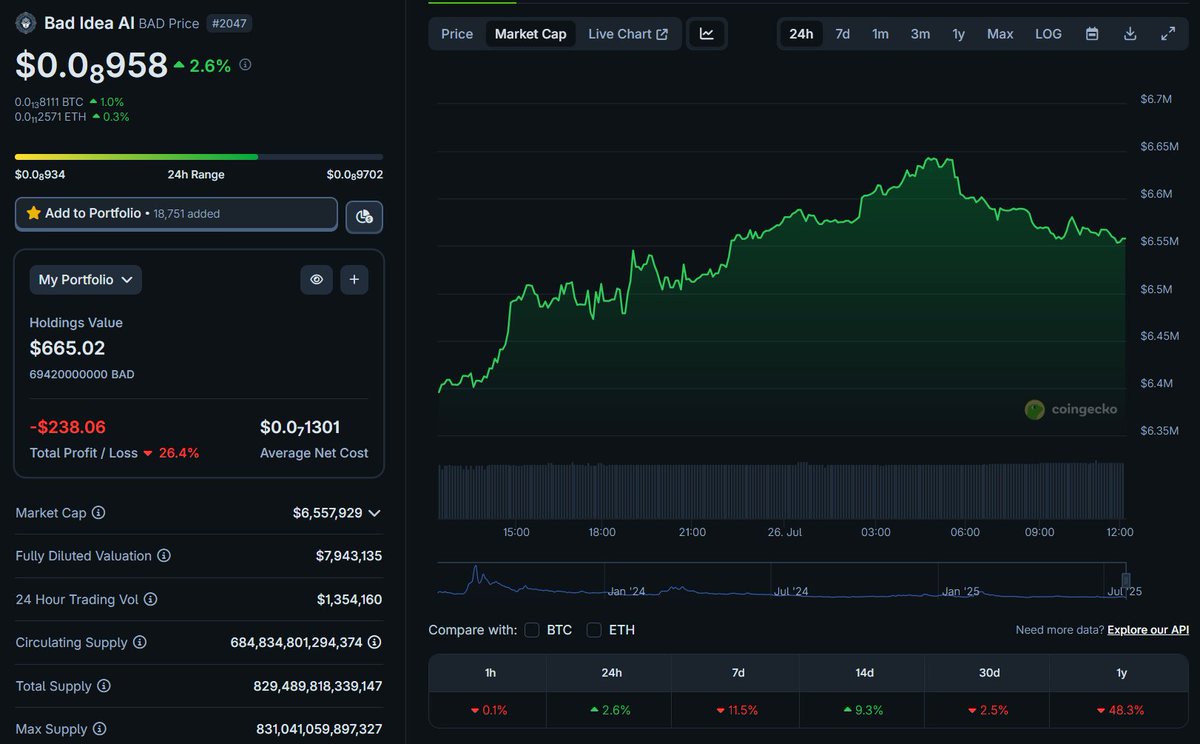
Task: Click 7d change value 11.5%
Action: (738, 710)
